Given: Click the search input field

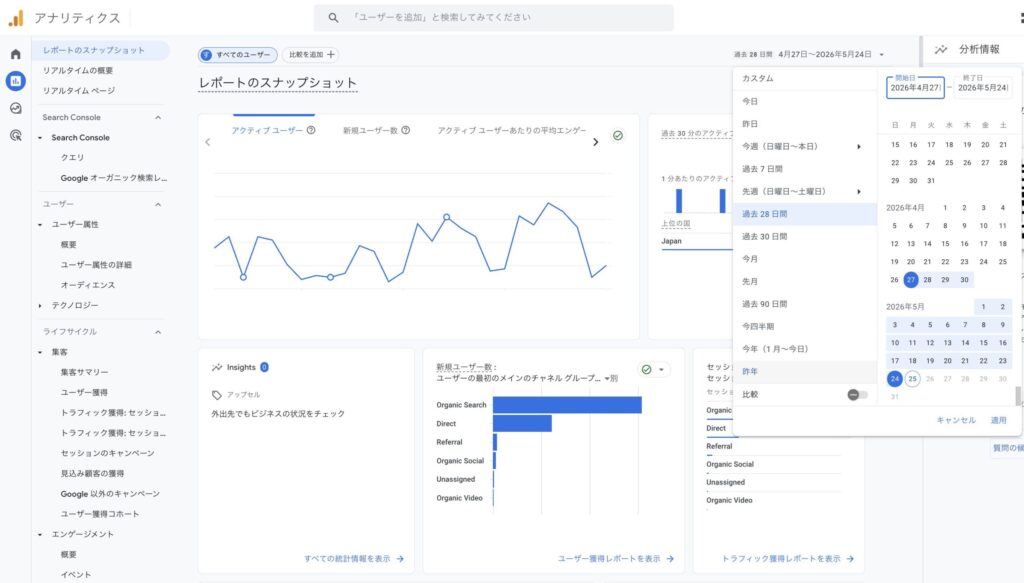Looking at the screenshot, I should pyautogui.click(x=494, y=18).
